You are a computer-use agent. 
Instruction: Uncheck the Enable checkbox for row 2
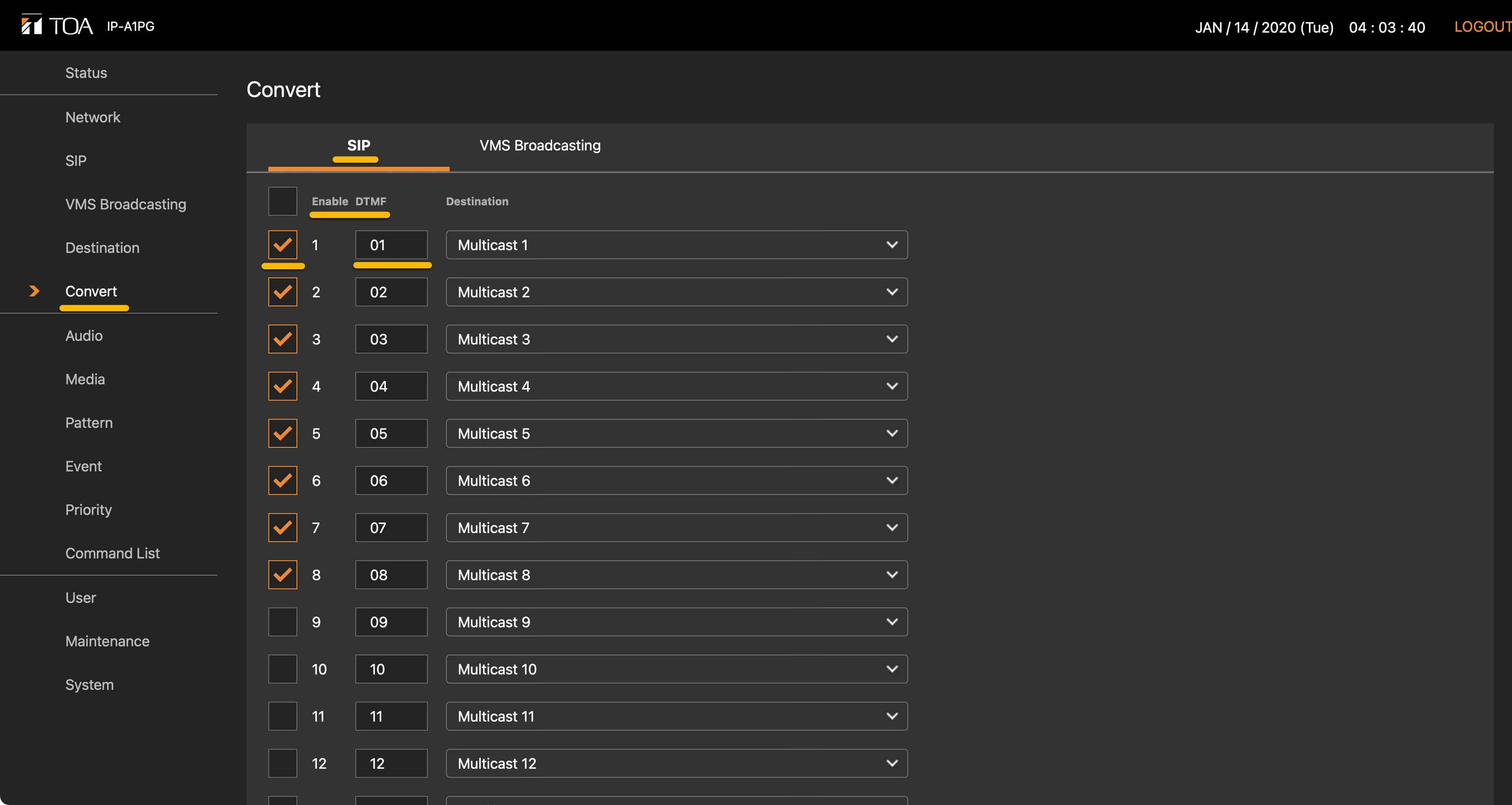tap(283, 292)
